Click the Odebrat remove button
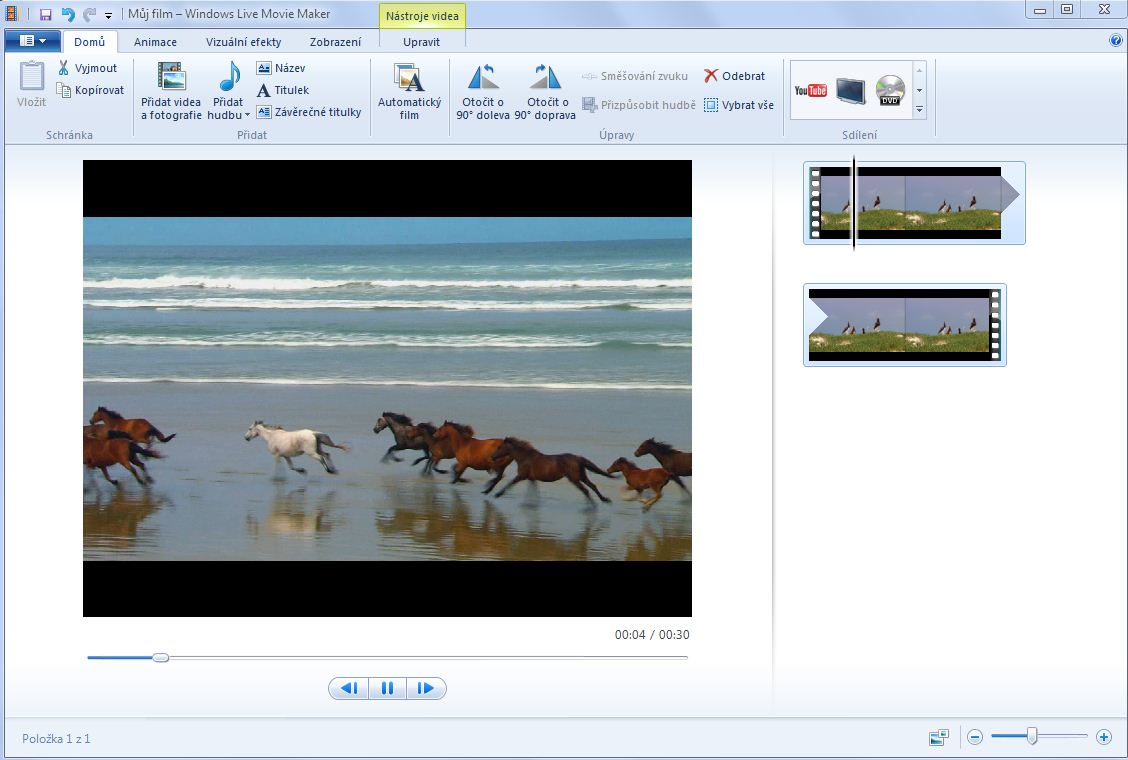Screen dimensions: 1128x760 pos(734,76)
